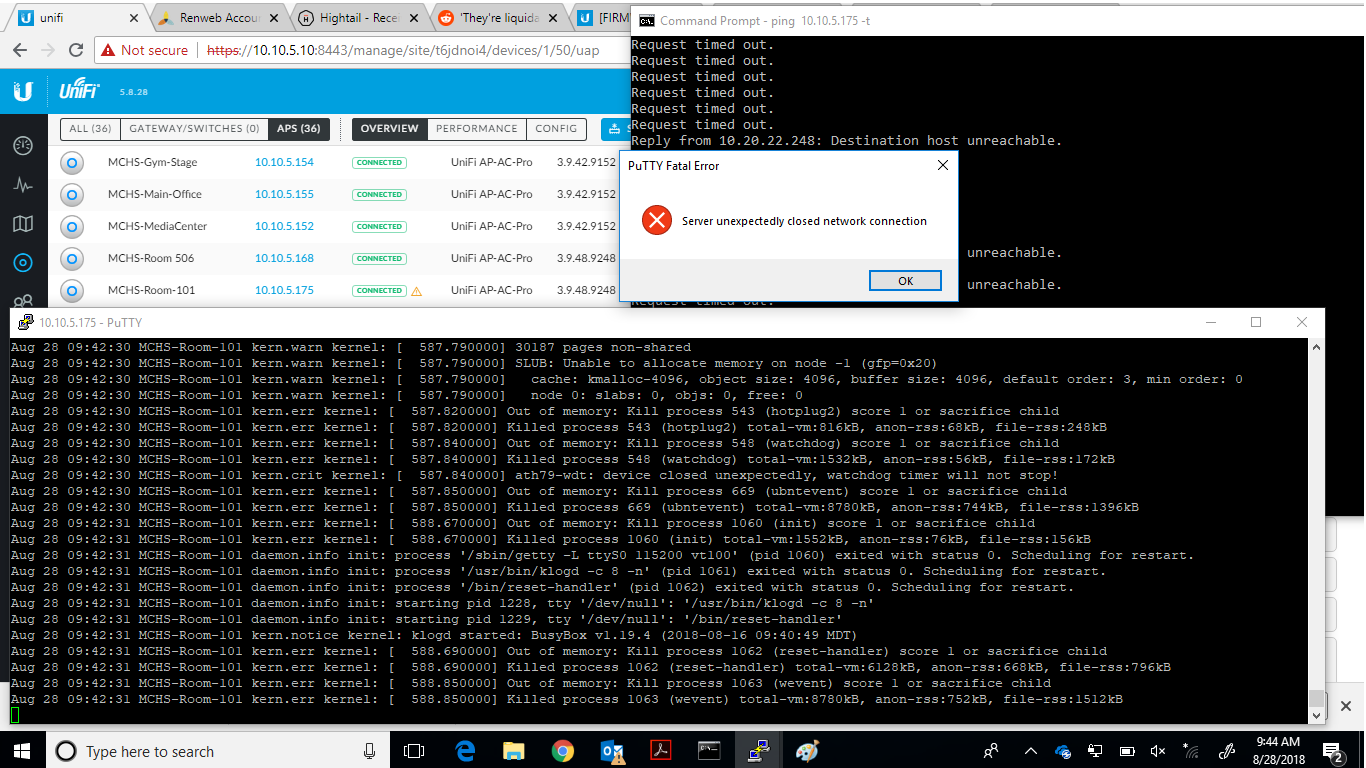Reload the page with the browser refresh icon
Viewport: 1366px width, 768px height.
pyautogui.click(x=75, y=50)
